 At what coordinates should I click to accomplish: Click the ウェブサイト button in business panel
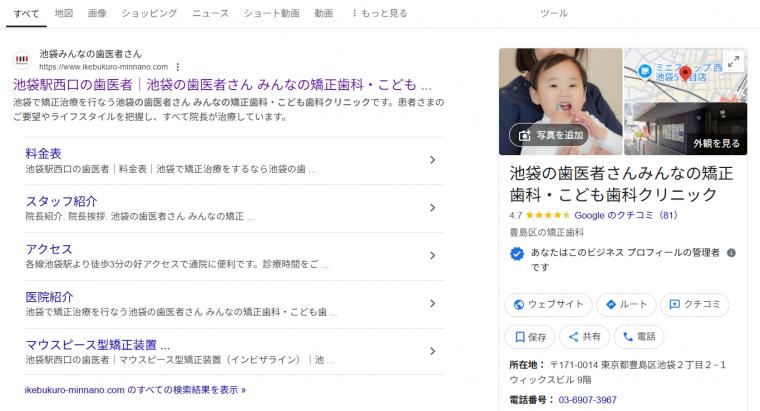coord(548,304)
